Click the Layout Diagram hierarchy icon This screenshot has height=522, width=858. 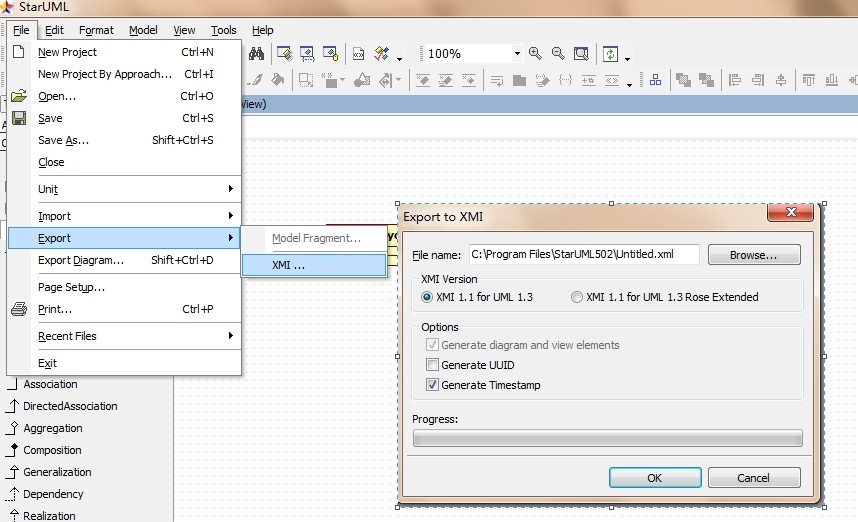[655, 80]
